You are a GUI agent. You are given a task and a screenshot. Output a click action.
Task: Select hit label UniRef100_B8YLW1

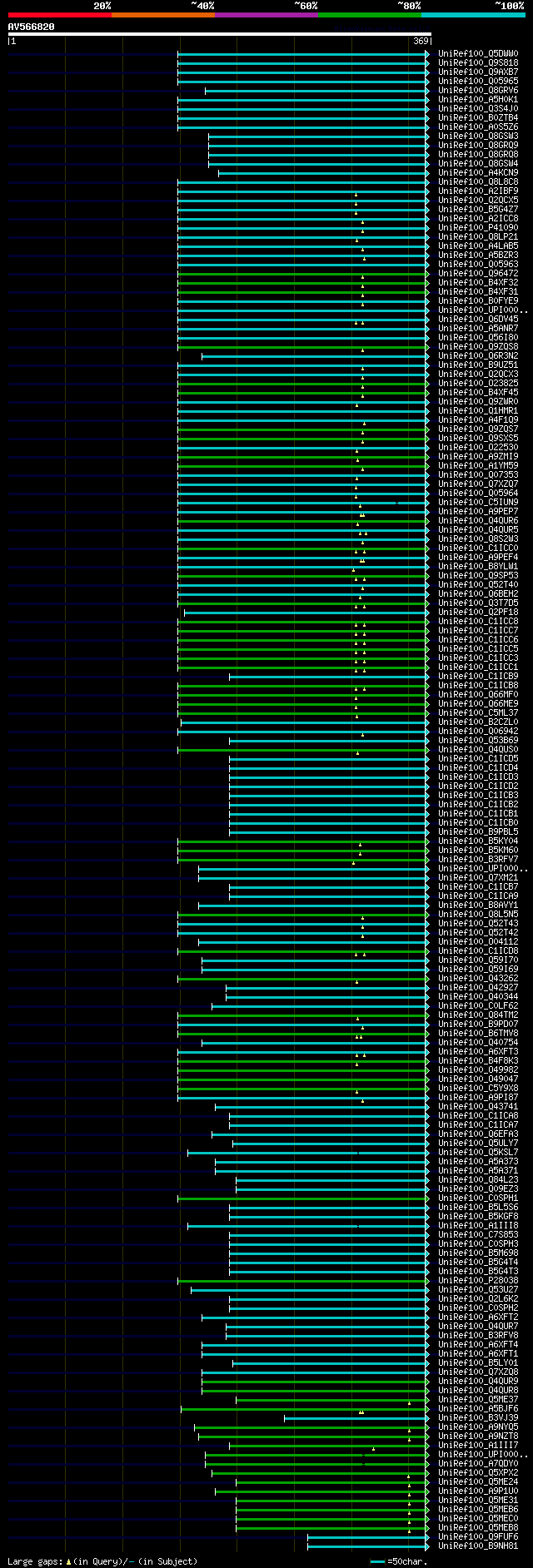(x=478, y=566)
